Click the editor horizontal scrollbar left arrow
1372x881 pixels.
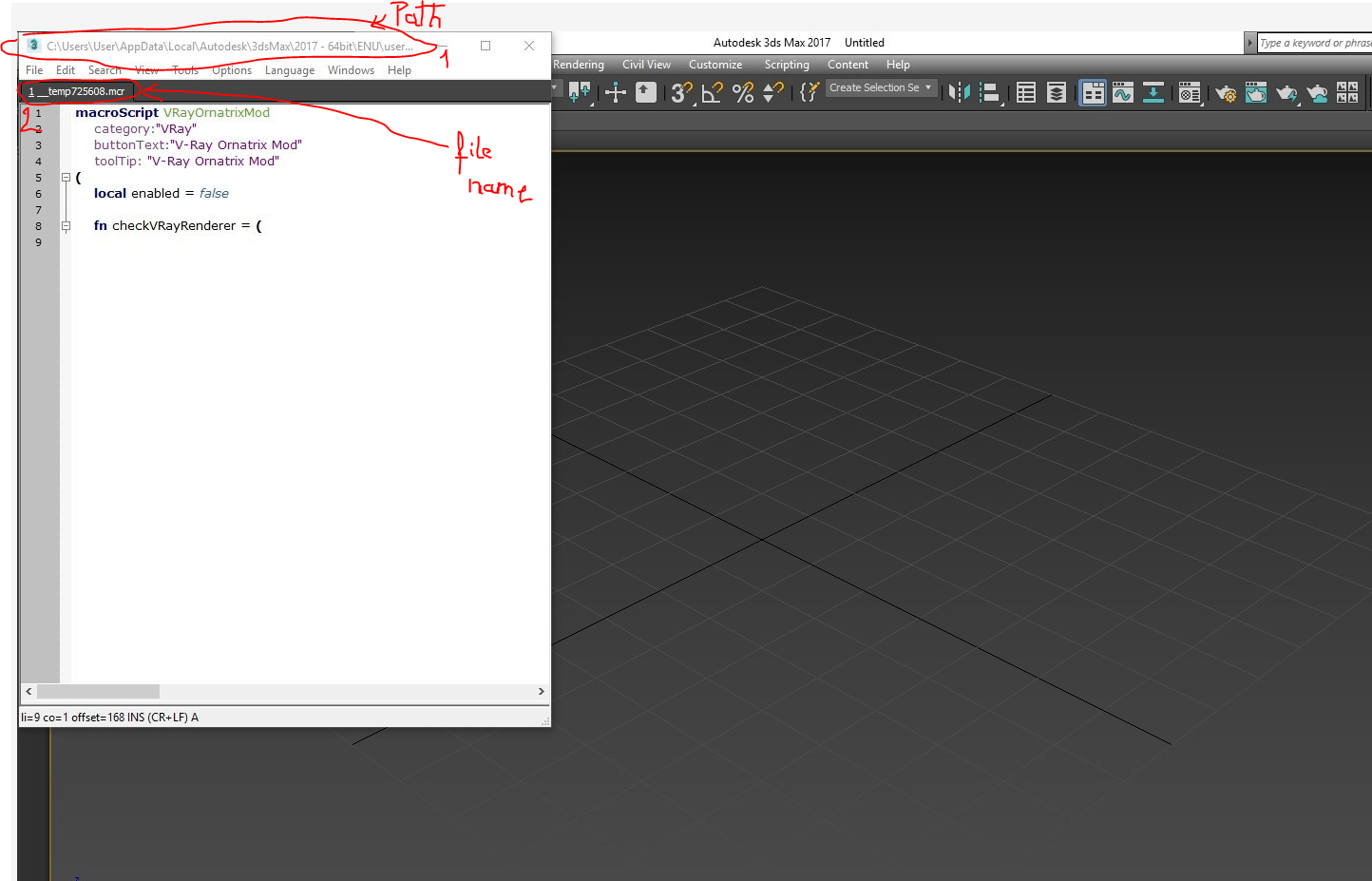click(x=29, y=692)
